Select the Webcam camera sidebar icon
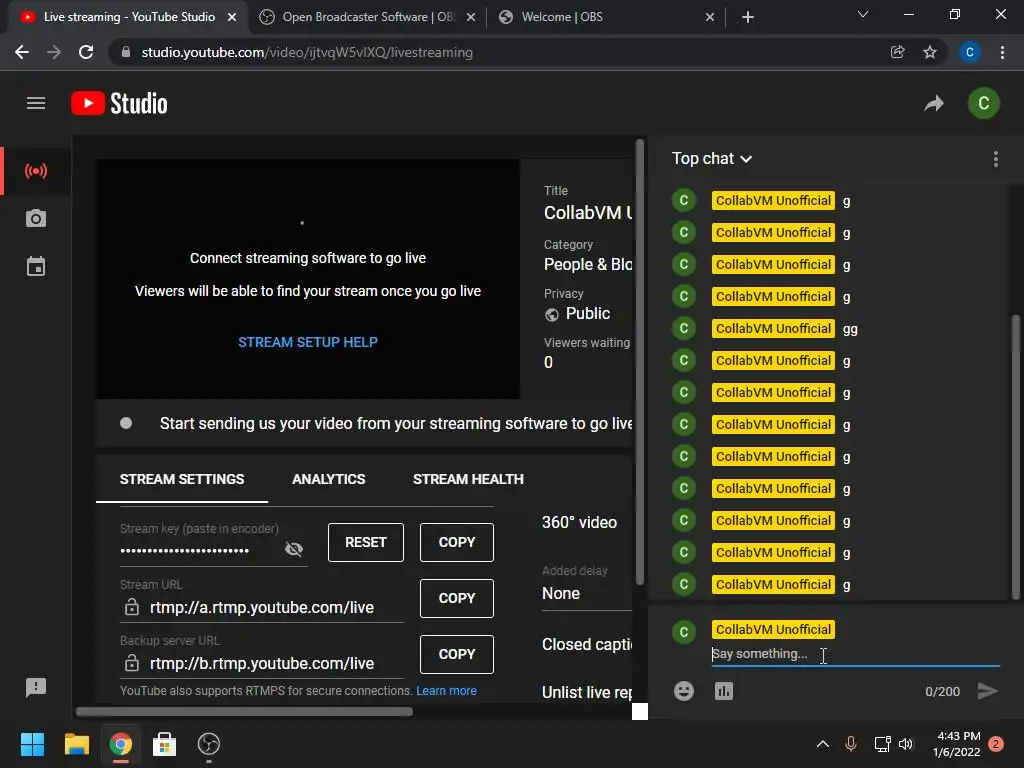This screenshot has height=768, width=1024. click(x=36, y=219)
